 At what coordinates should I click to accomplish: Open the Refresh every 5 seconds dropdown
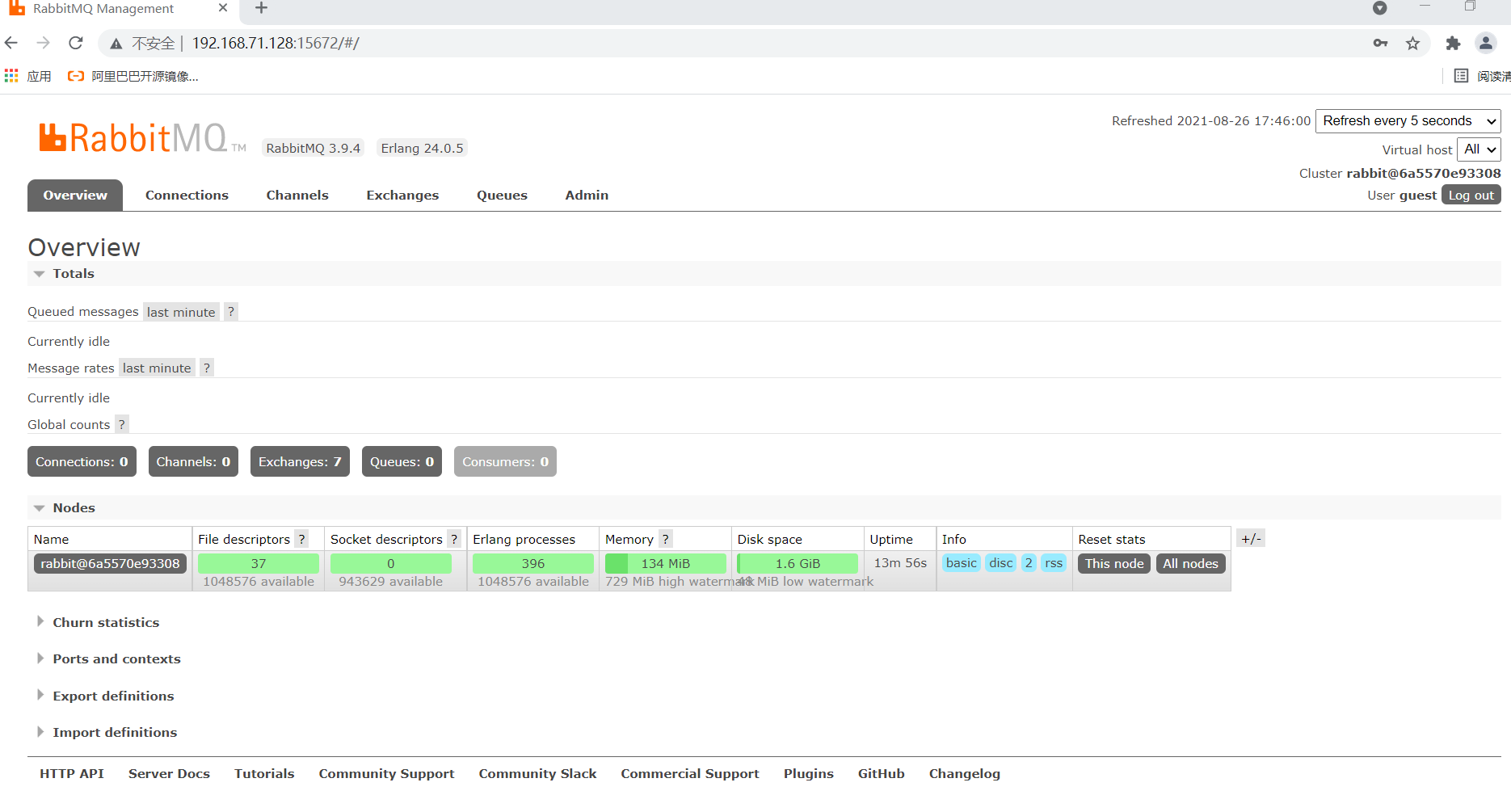[1408, 121]
